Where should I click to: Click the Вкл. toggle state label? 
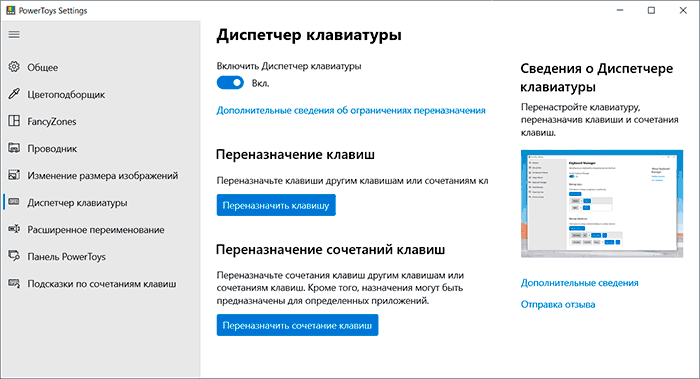[x=260, y=83]
